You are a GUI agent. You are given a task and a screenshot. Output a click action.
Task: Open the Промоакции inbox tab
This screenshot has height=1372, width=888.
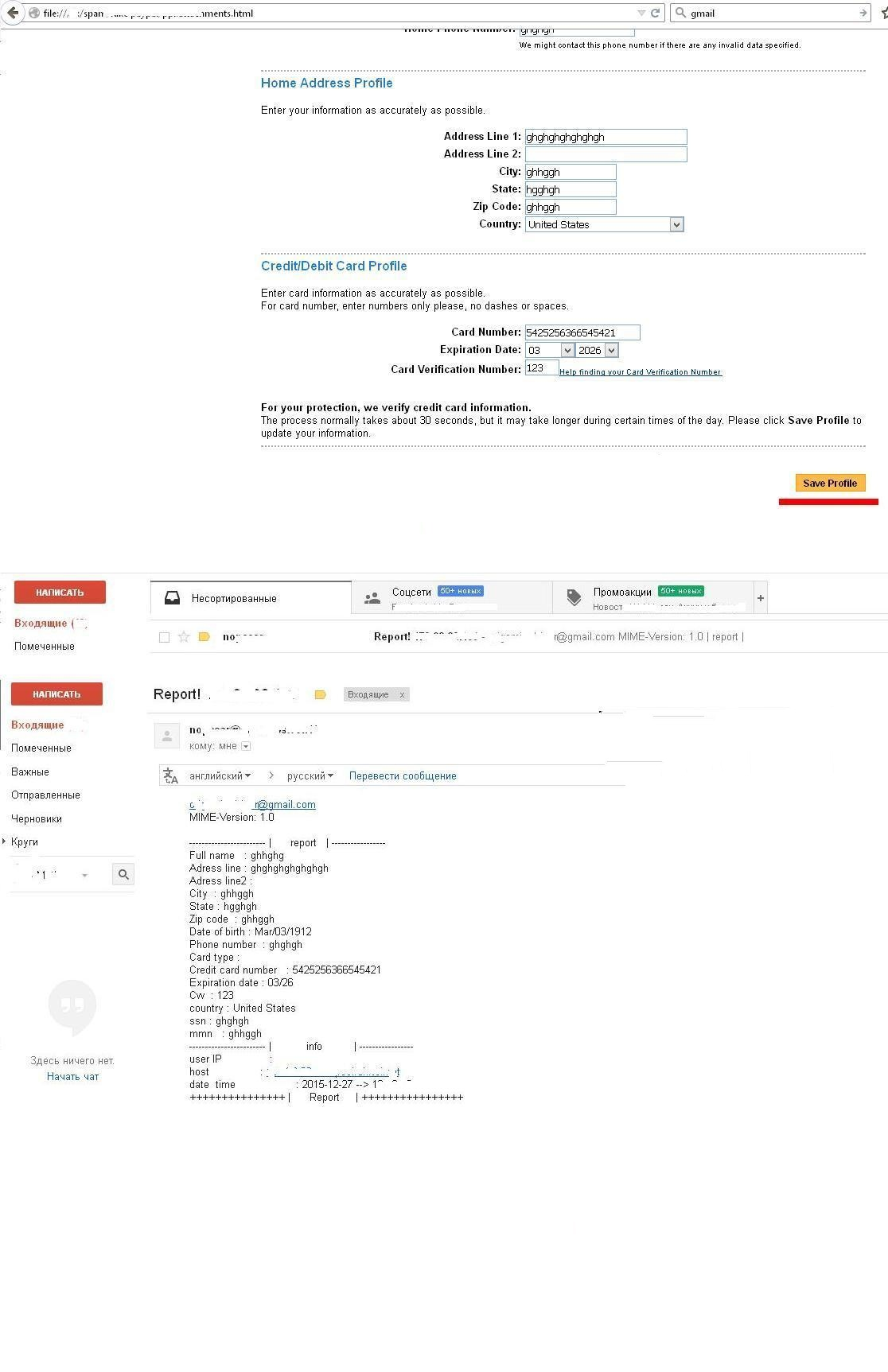coord(622,593)
